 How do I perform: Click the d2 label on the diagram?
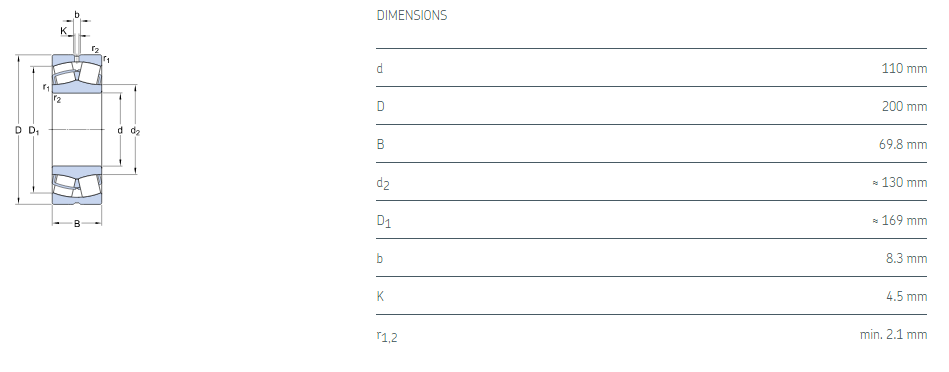[x=135, y=131]
